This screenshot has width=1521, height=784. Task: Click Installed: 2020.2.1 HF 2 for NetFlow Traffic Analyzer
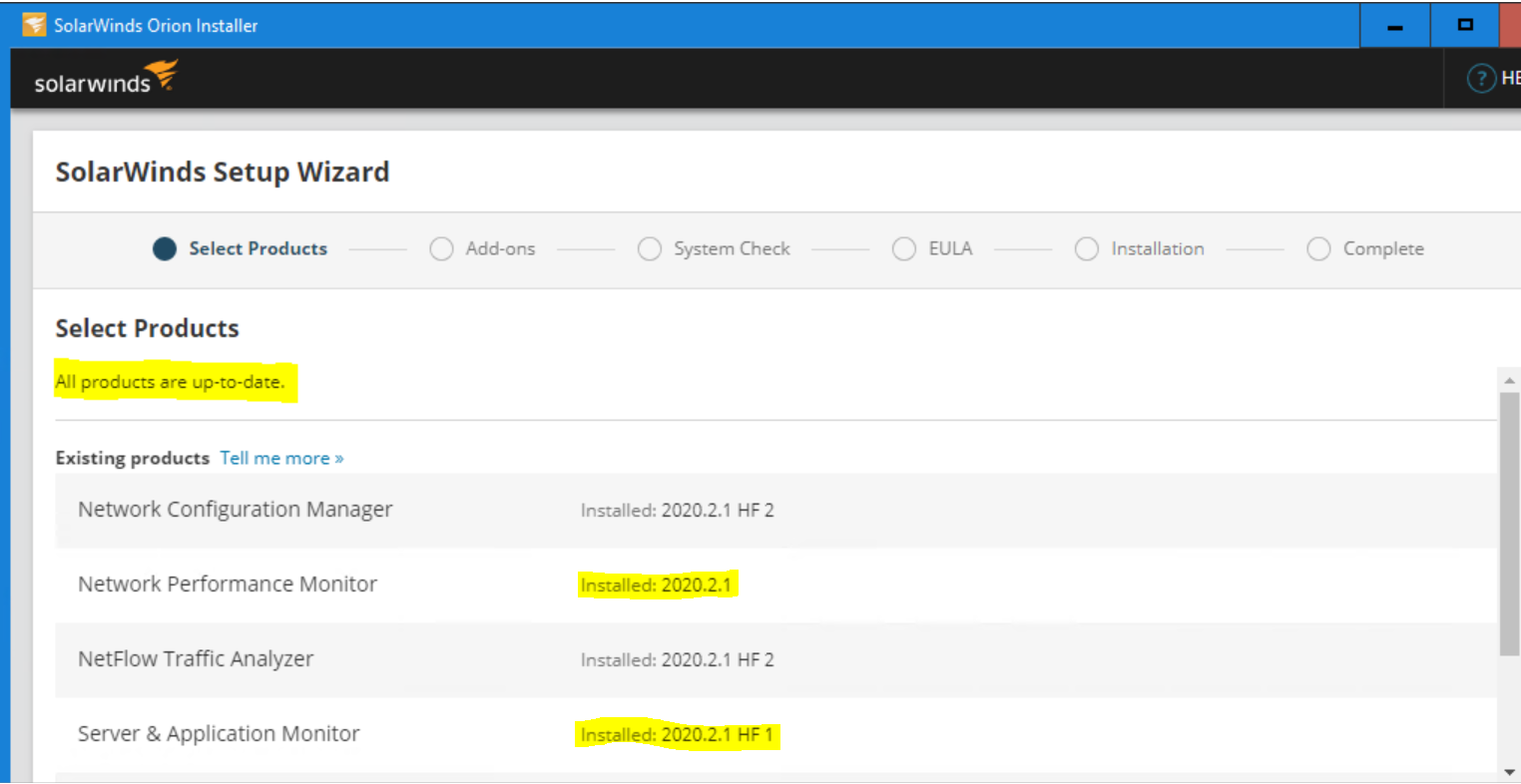point(678,659)
